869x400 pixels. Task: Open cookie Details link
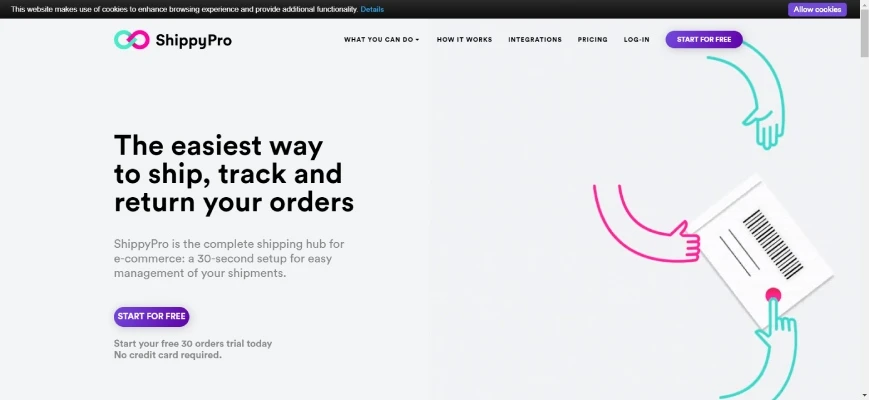[x=372, y=9]
